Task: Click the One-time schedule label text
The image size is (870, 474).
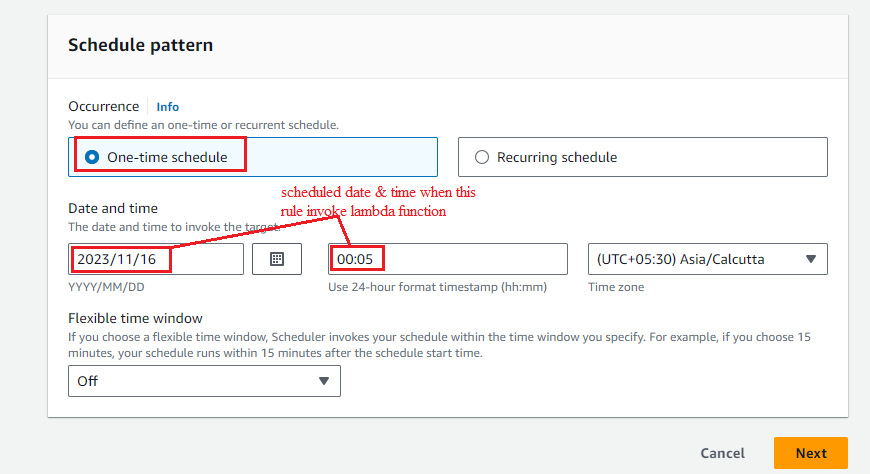Action: click(167, 157)
